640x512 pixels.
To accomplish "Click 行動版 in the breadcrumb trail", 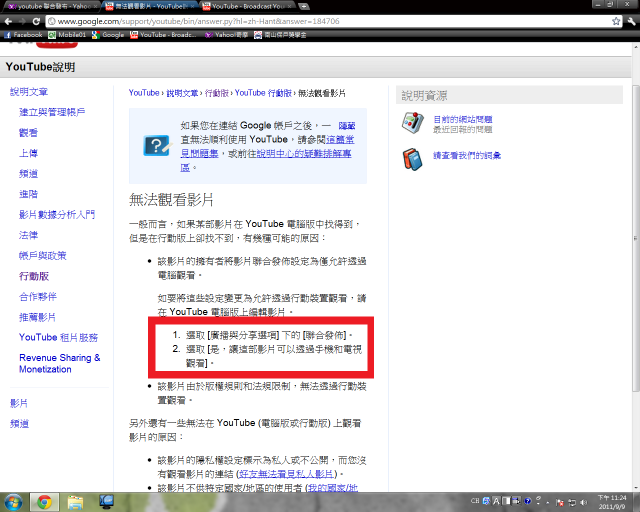I will [x=217, y=93].
